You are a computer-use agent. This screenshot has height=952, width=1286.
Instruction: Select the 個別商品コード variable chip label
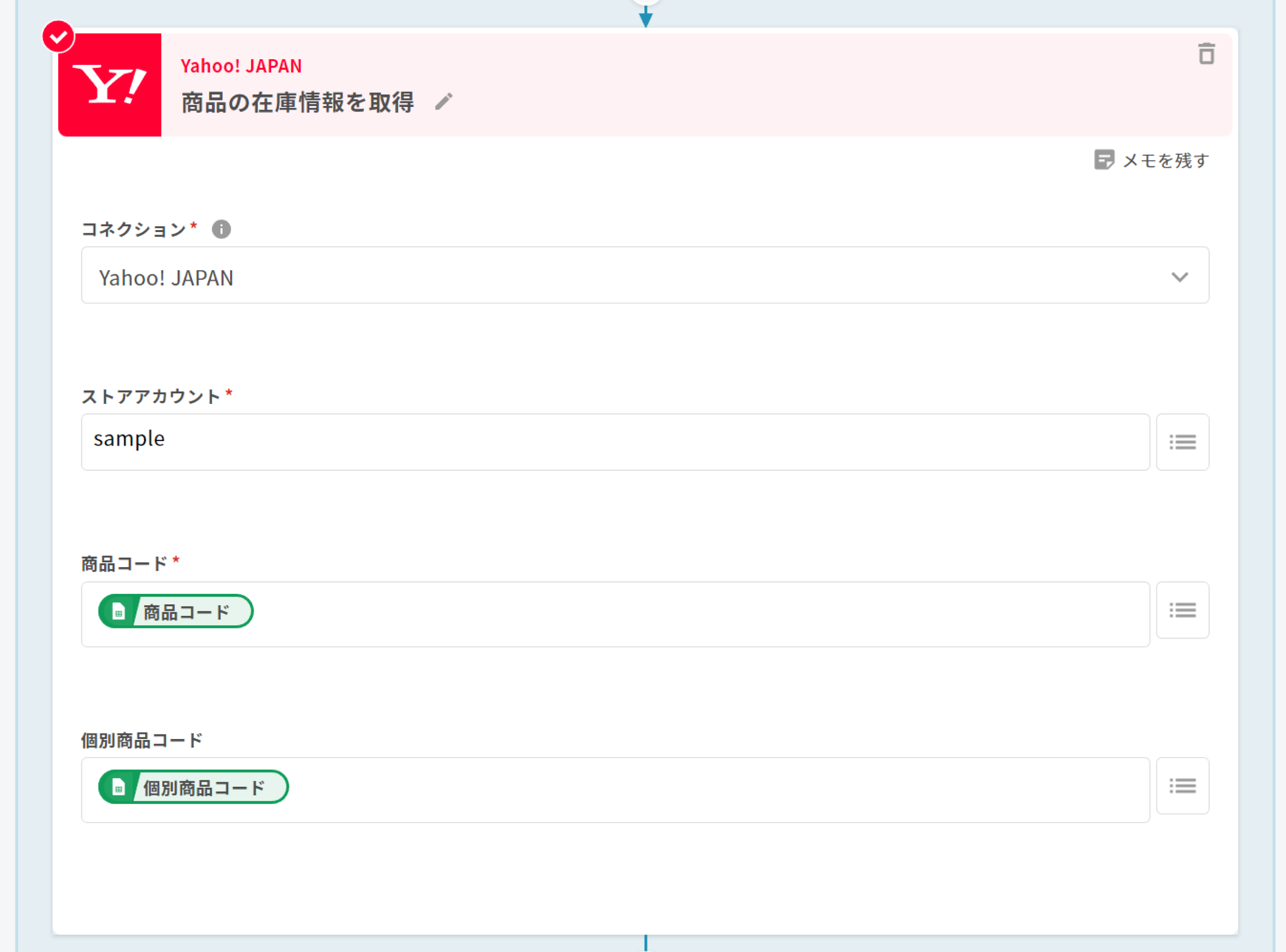[x=204, y=788]
